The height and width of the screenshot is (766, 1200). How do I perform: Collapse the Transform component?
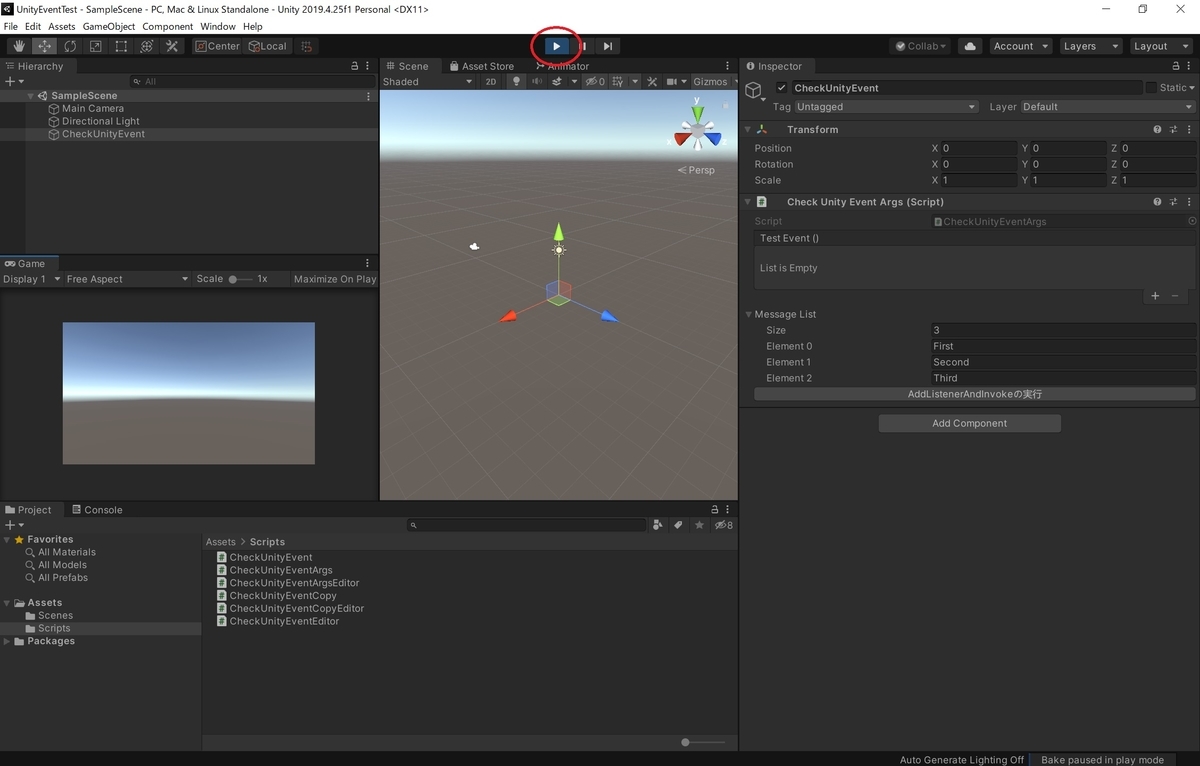coord(748,130)
